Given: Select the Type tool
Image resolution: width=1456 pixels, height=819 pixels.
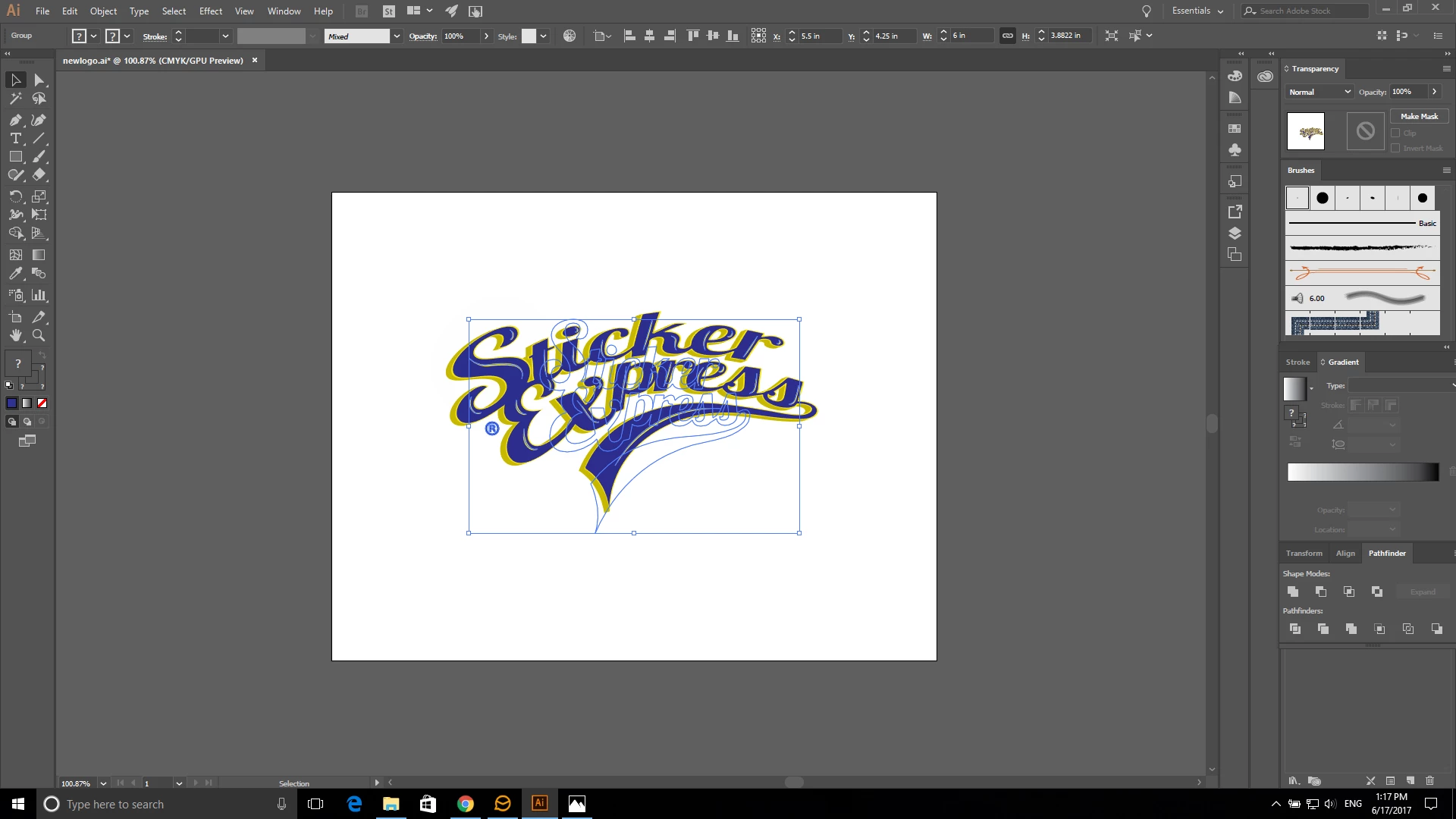Looking at the screenshot, I should coord(15,138).
